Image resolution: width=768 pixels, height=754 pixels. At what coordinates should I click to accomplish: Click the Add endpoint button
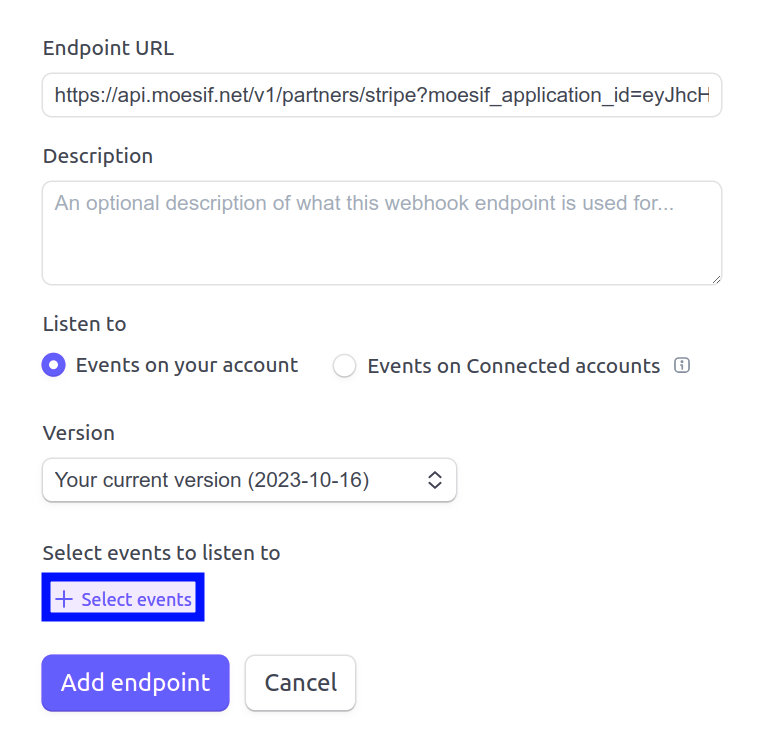135,683
